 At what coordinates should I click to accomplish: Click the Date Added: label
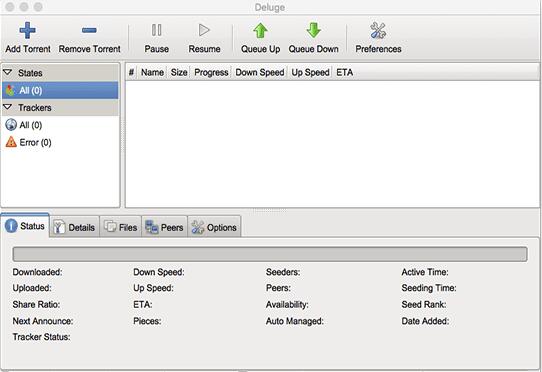click(x=425, y=321)
